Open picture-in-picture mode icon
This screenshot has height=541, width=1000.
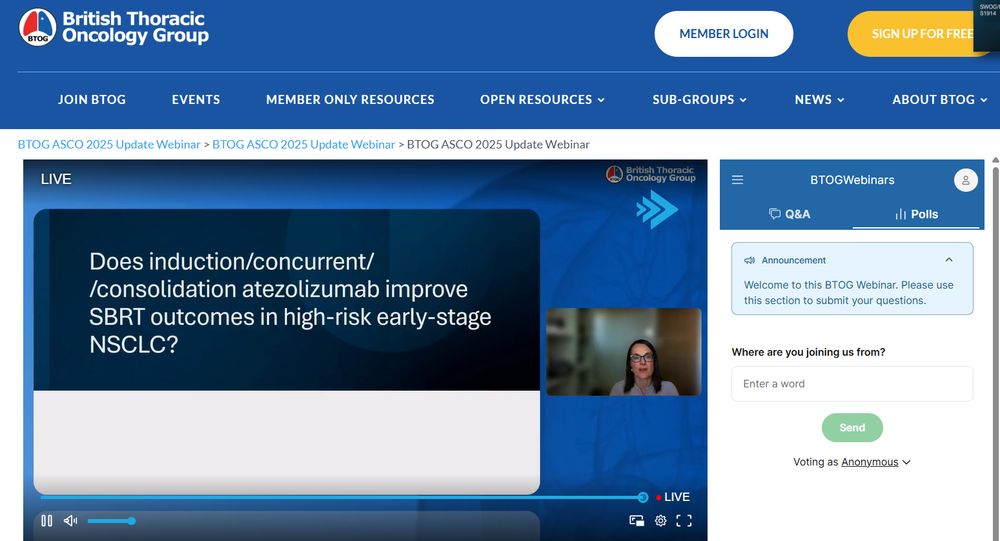[636, 521]
